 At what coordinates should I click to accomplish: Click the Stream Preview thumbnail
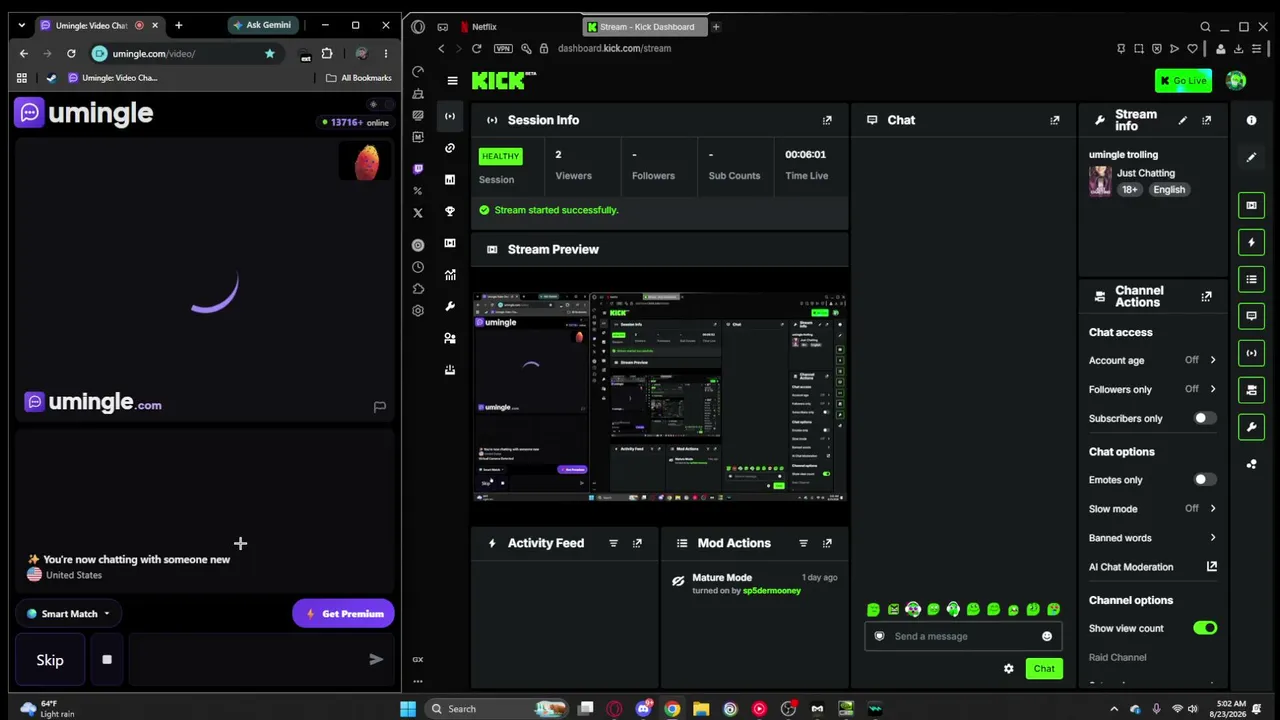[x=660, y=397]
